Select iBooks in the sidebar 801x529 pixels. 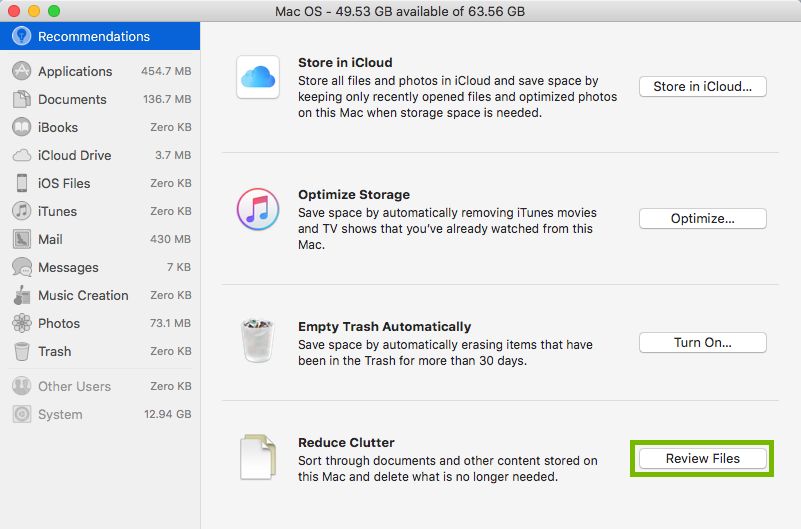pyautogui.click(x=100, y=127)
